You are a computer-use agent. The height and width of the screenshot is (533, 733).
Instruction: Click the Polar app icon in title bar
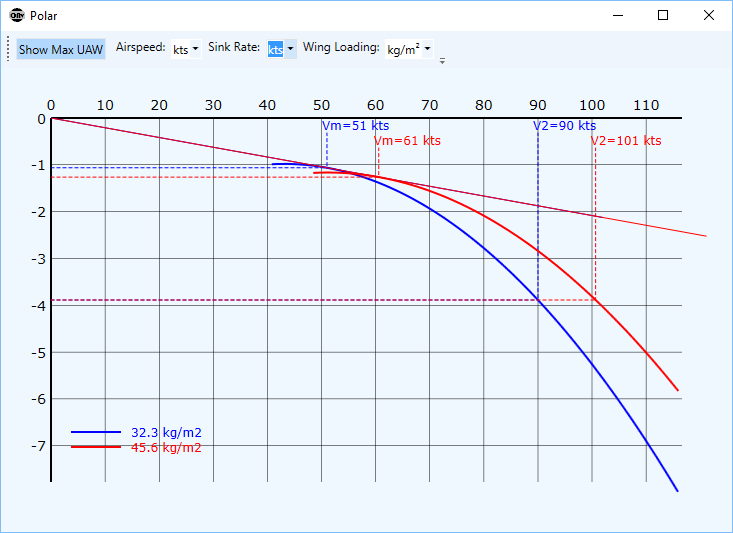tap(16, 16)
